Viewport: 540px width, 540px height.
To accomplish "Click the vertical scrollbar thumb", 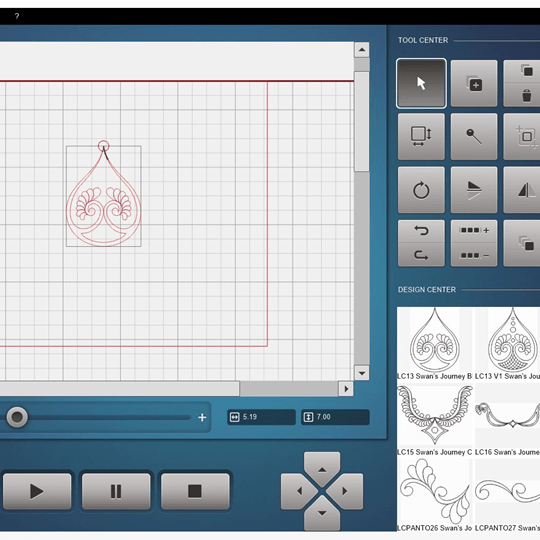I will tap(362, 122).
